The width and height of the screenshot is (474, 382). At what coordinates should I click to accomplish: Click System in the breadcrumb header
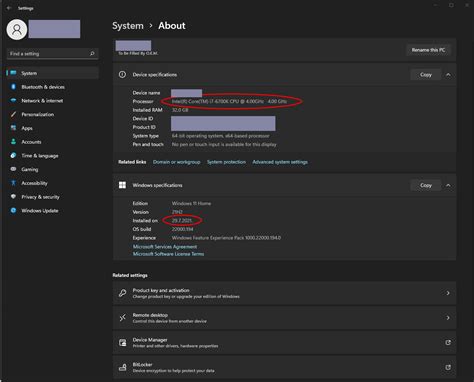point(128,26)
